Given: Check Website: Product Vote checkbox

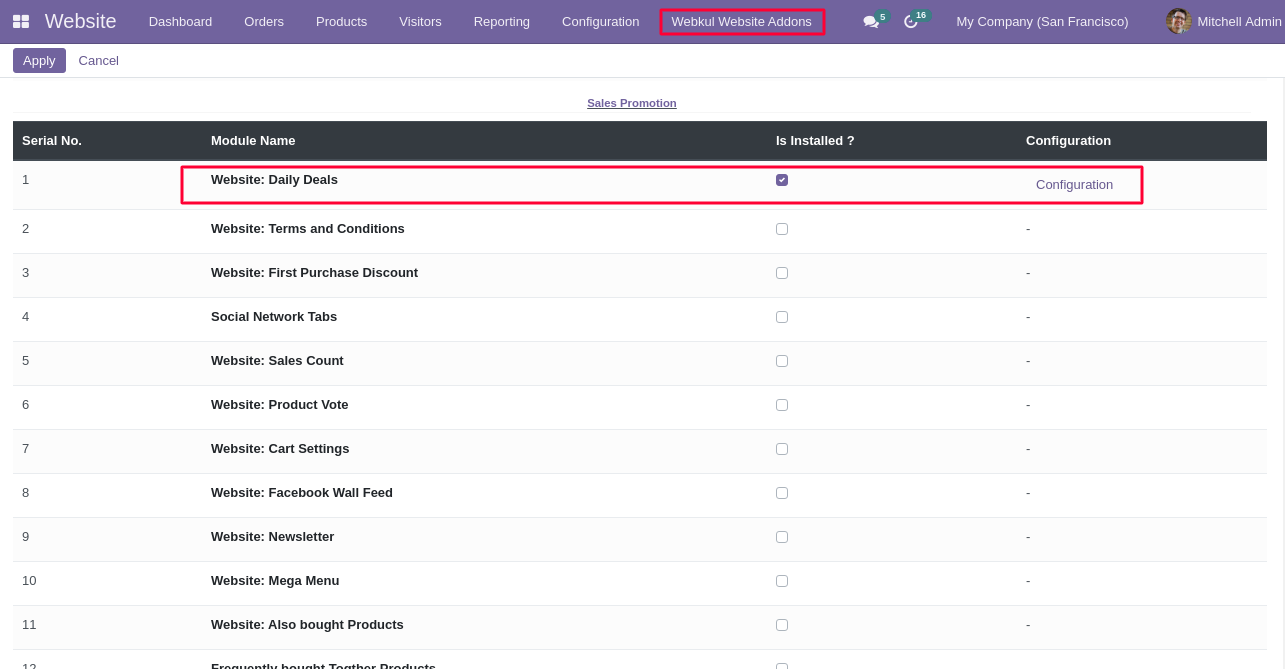Looking at the screenshot, I should 782,405.
